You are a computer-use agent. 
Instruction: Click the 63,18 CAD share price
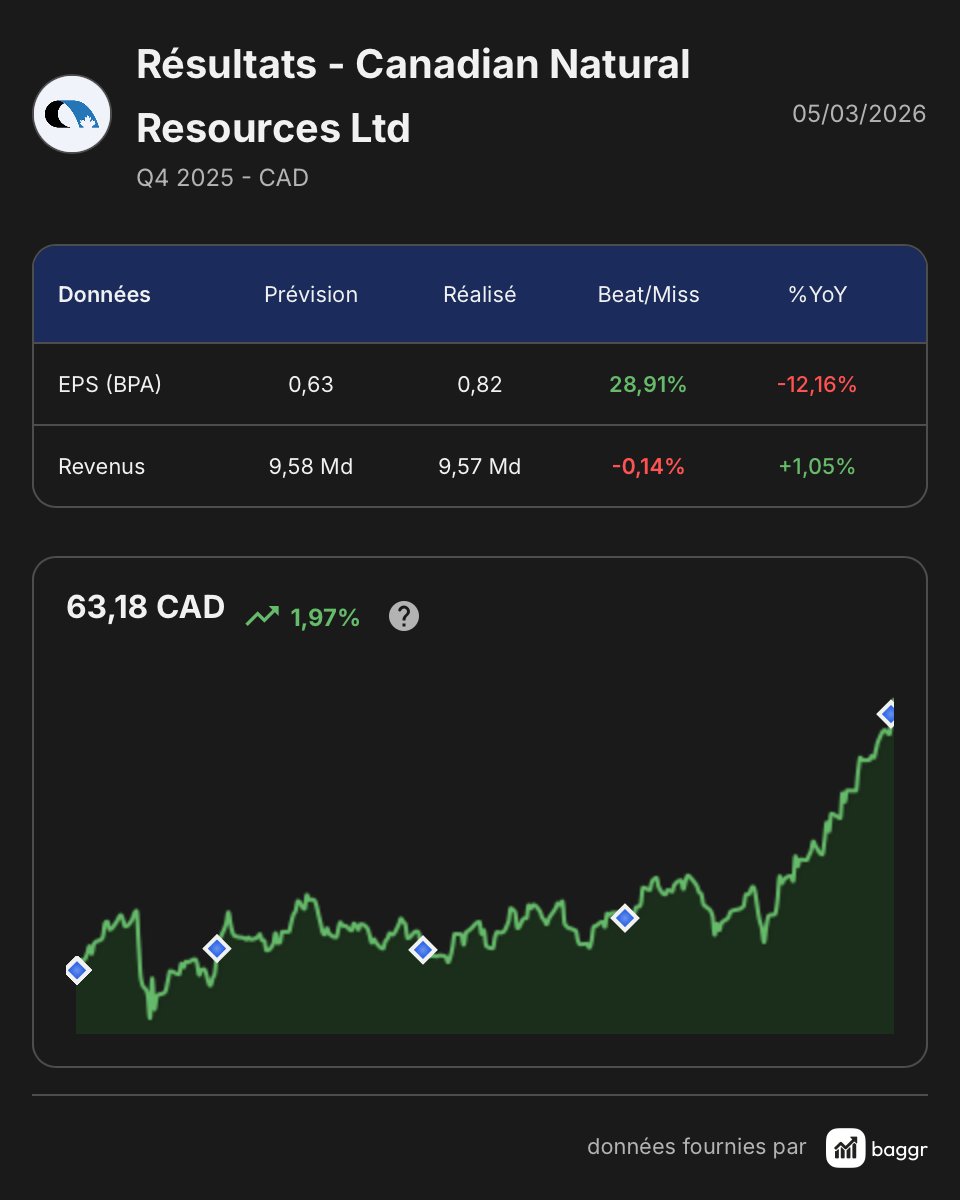coord(146,607)
